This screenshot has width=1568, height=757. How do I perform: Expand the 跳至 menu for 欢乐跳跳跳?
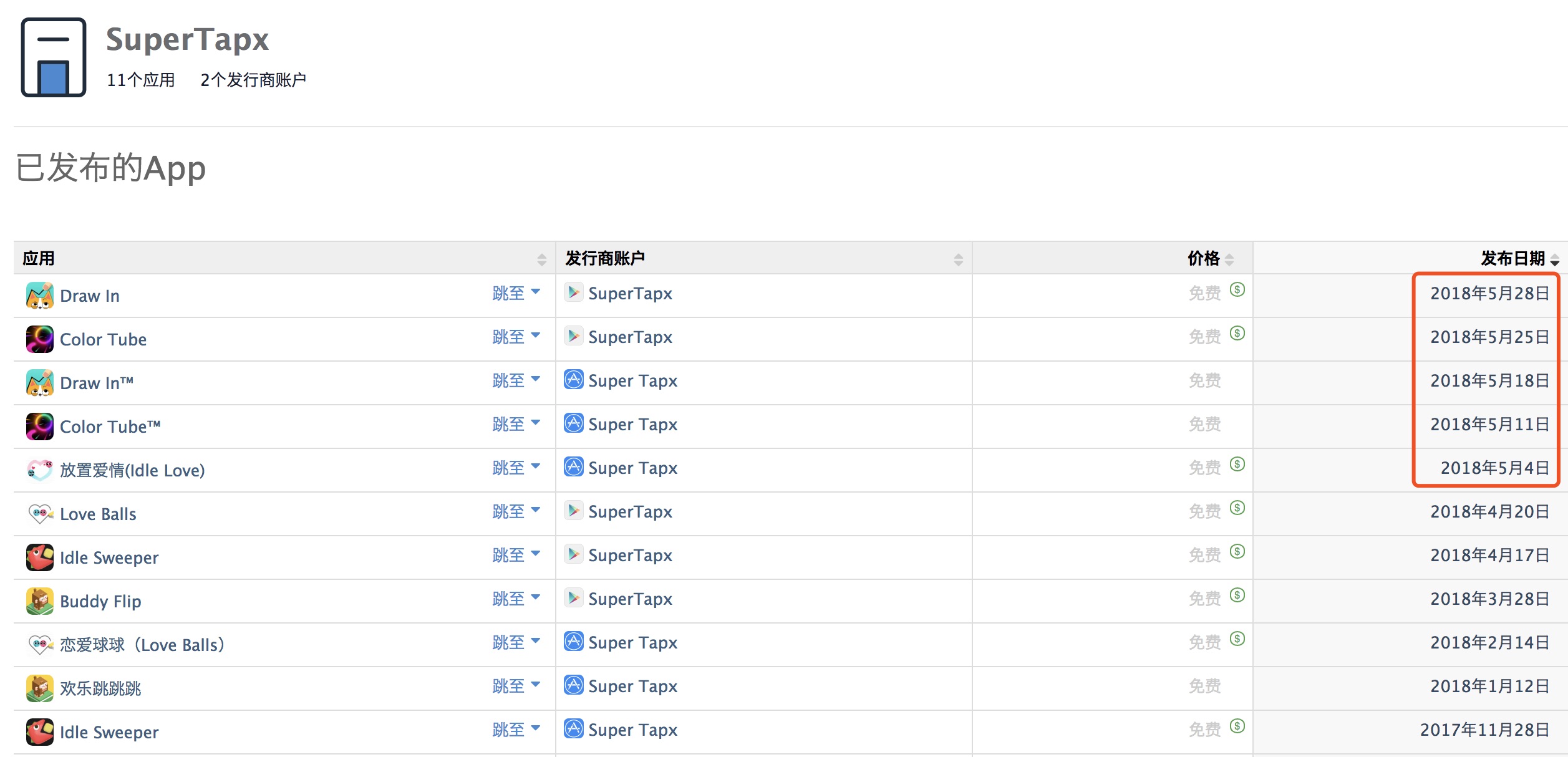click(516, 686)
